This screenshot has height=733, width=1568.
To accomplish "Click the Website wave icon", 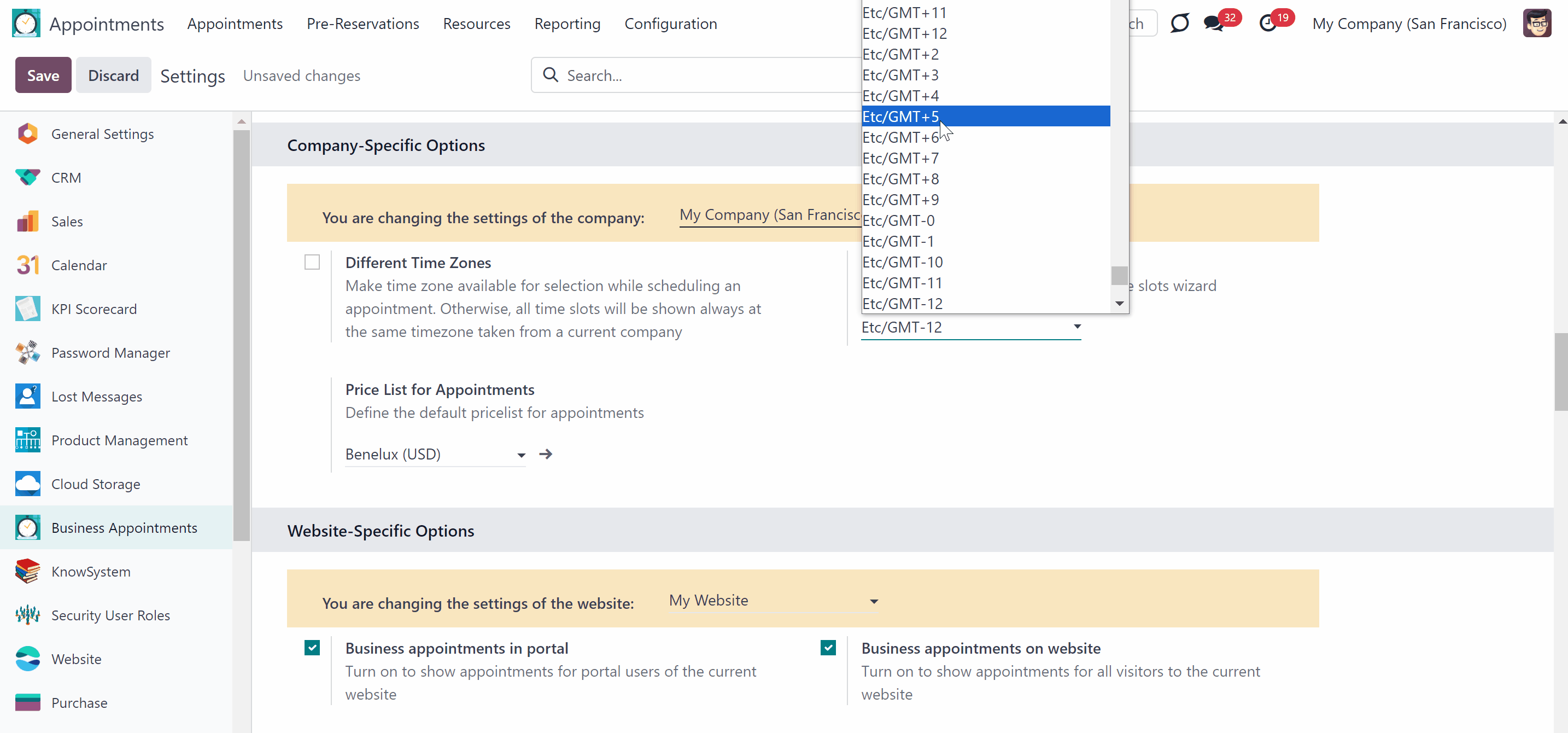I will (27, 659).
